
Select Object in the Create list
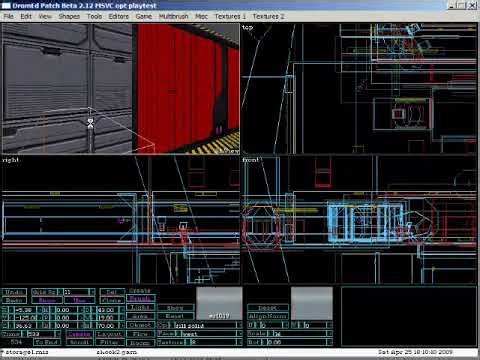140,325
